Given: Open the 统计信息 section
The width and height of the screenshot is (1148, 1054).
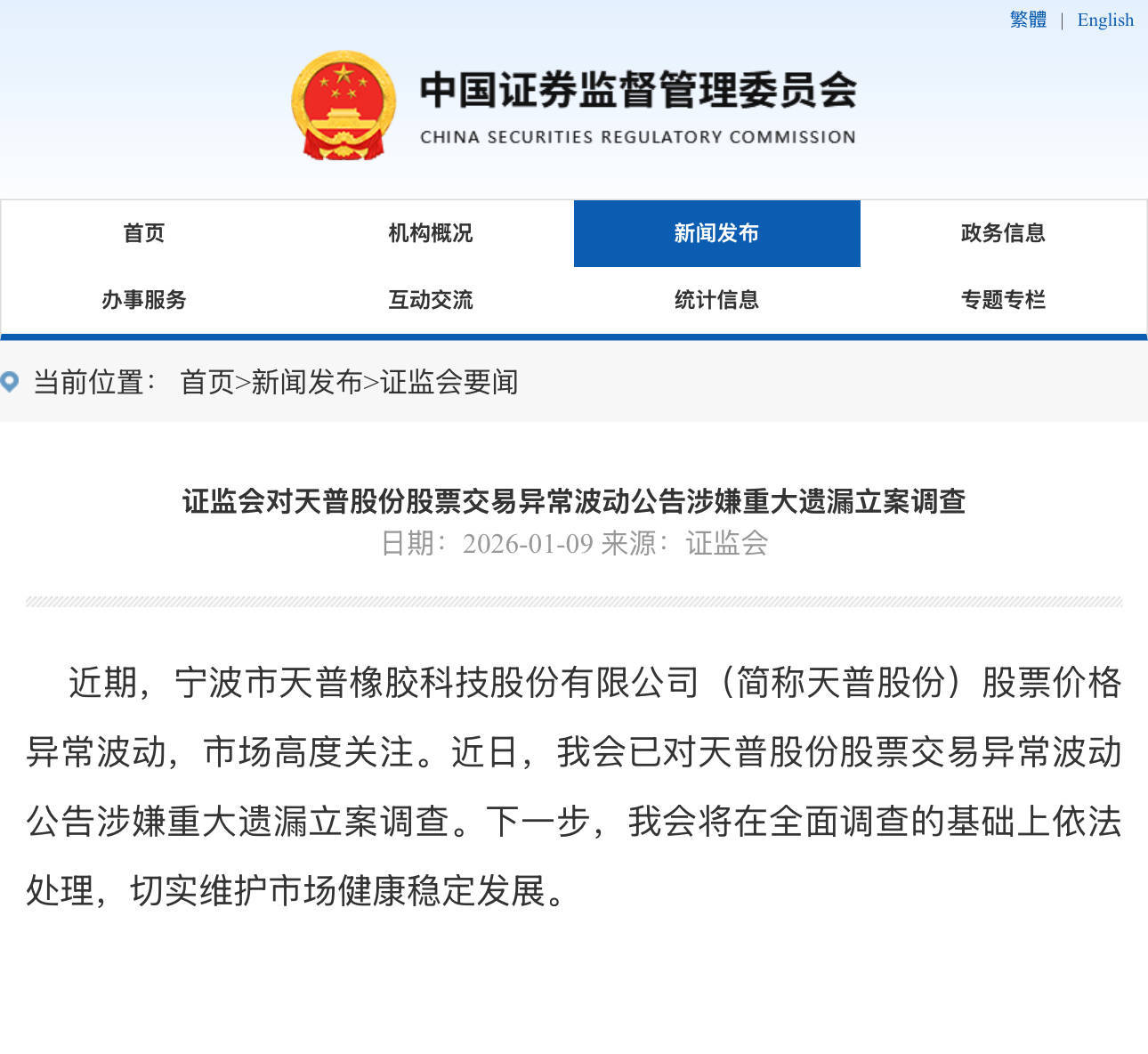Looking at the screenshot, I should pos(716,300).
